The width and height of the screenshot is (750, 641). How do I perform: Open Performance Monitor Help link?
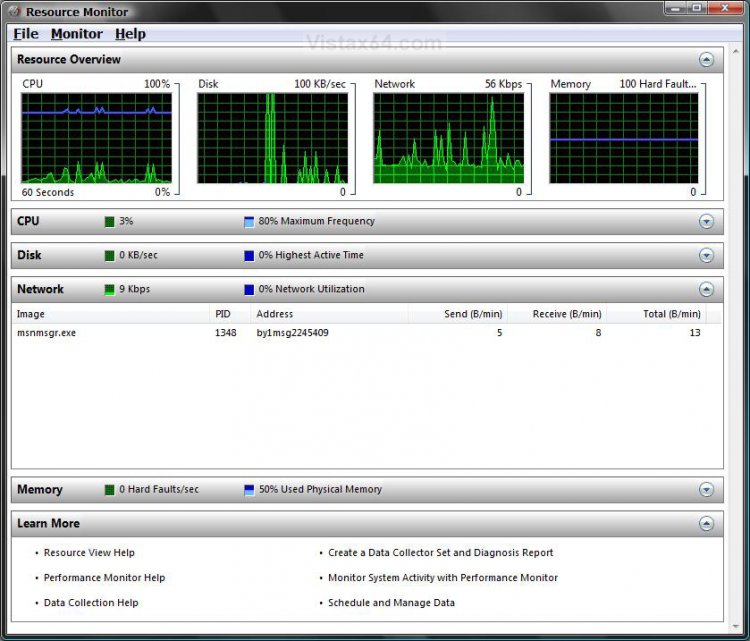[104, 578]
